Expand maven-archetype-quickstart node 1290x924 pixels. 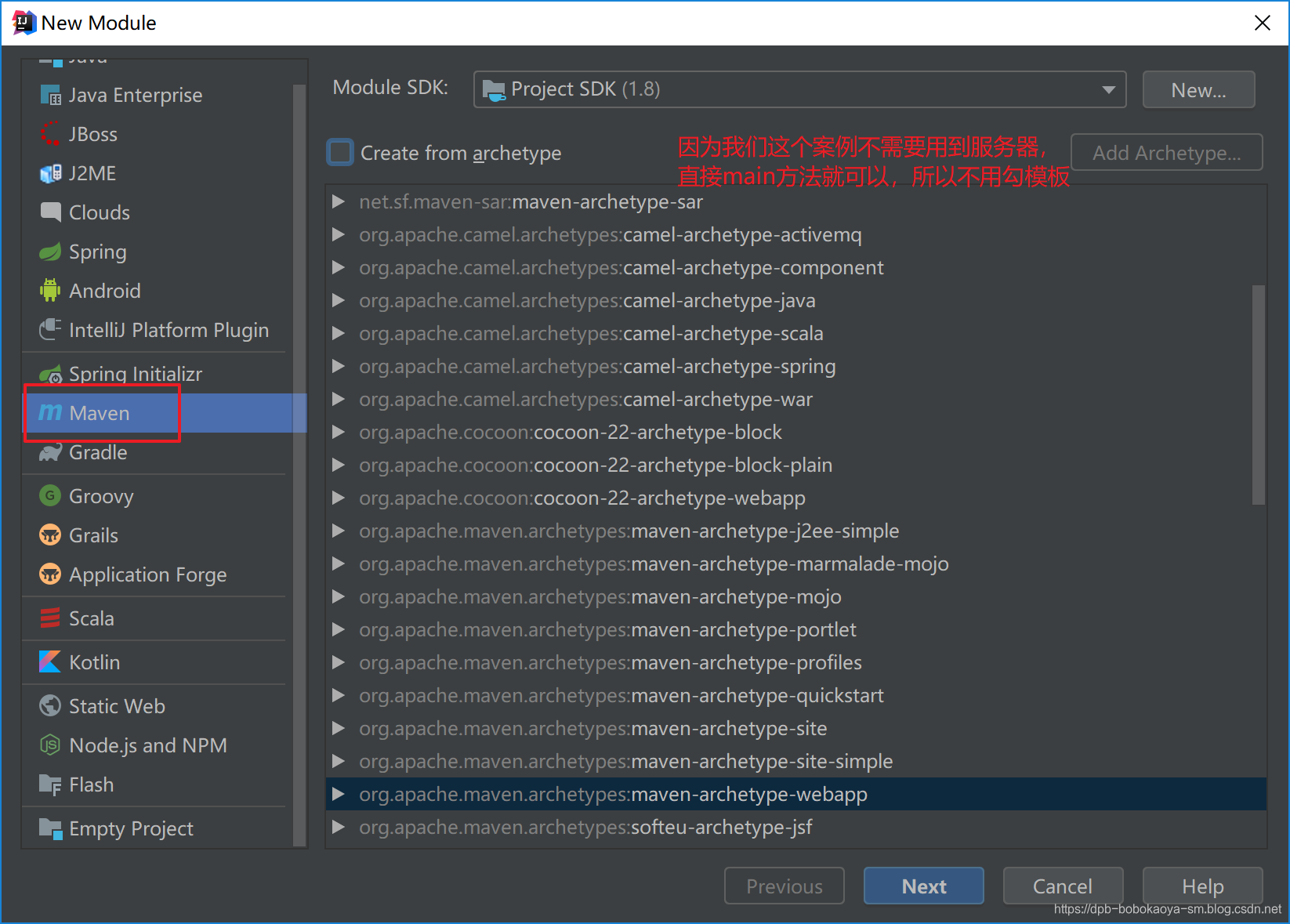coord(339,695)
